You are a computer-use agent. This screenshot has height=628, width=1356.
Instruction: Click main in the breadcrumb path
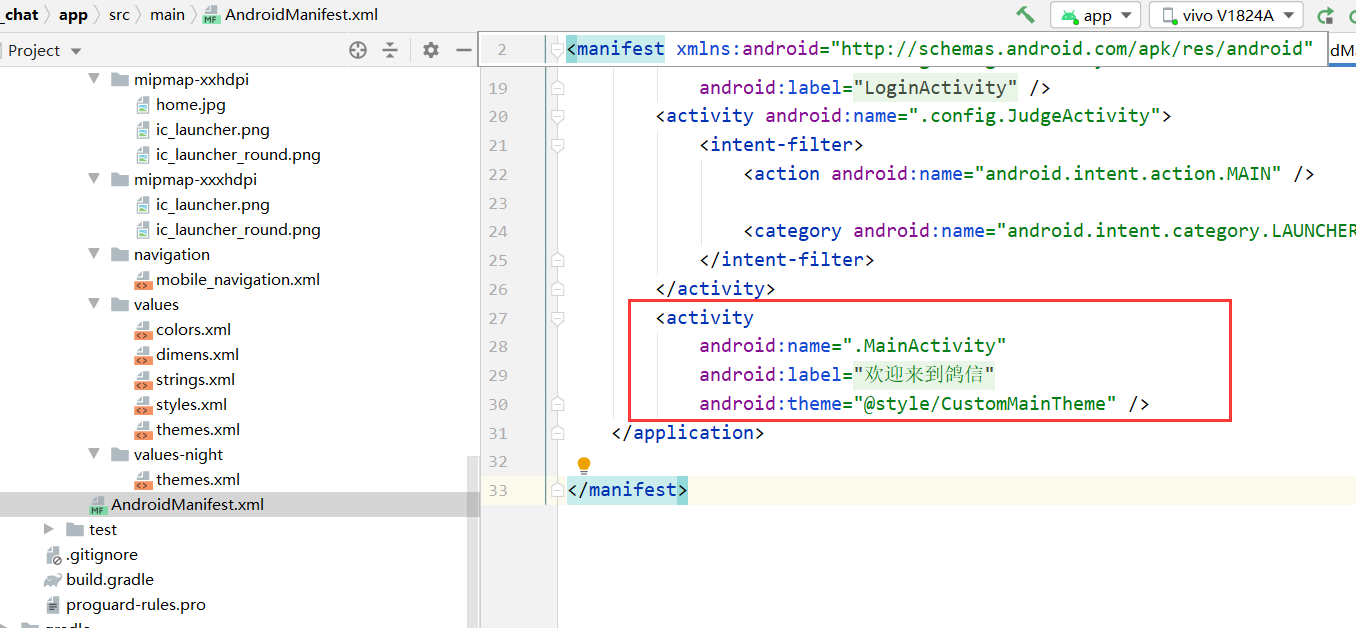[167, 15]
